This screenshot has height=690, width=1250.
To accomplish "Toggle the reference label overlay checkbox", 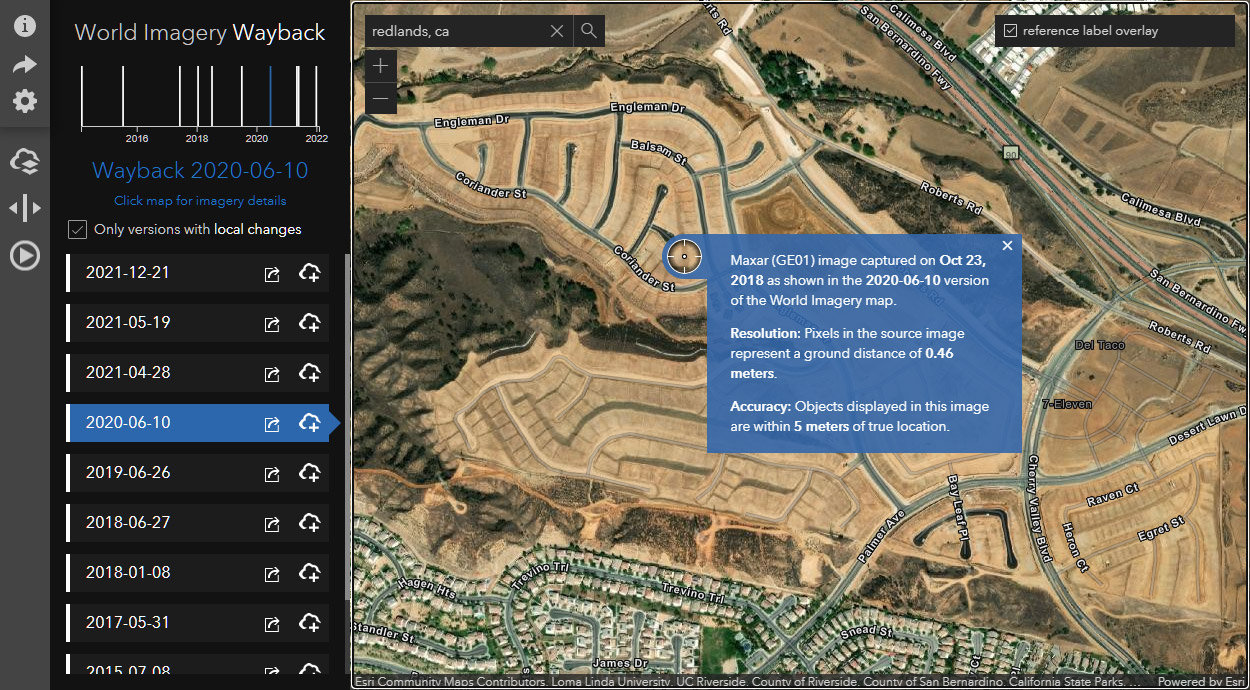I will pyautogui.click(x=1010, y=31).
